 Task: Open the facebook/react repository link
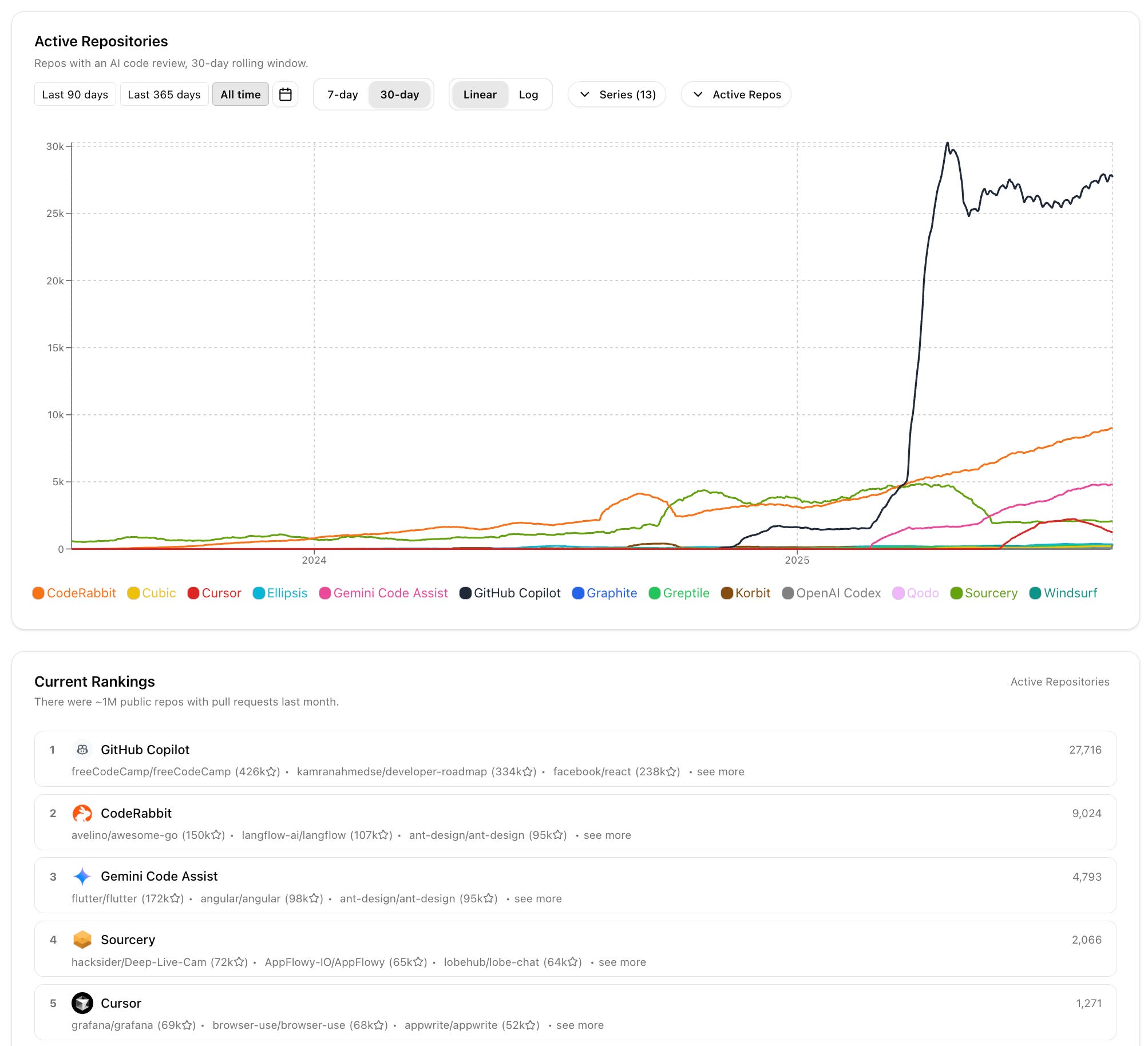592,771
